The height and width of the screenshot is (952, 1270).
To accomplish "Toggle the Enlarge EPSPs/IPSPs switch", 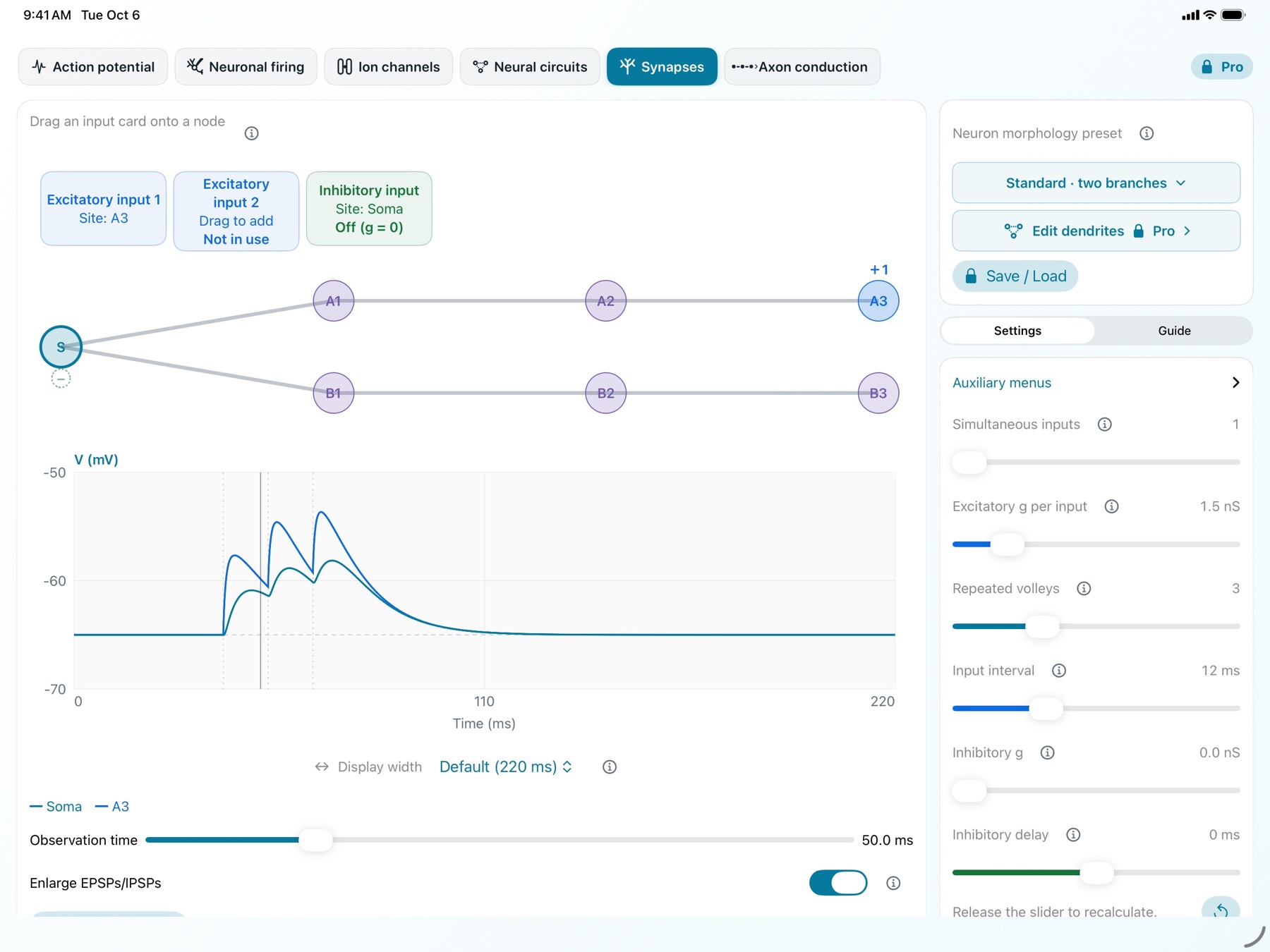I will tap(838, 883).
